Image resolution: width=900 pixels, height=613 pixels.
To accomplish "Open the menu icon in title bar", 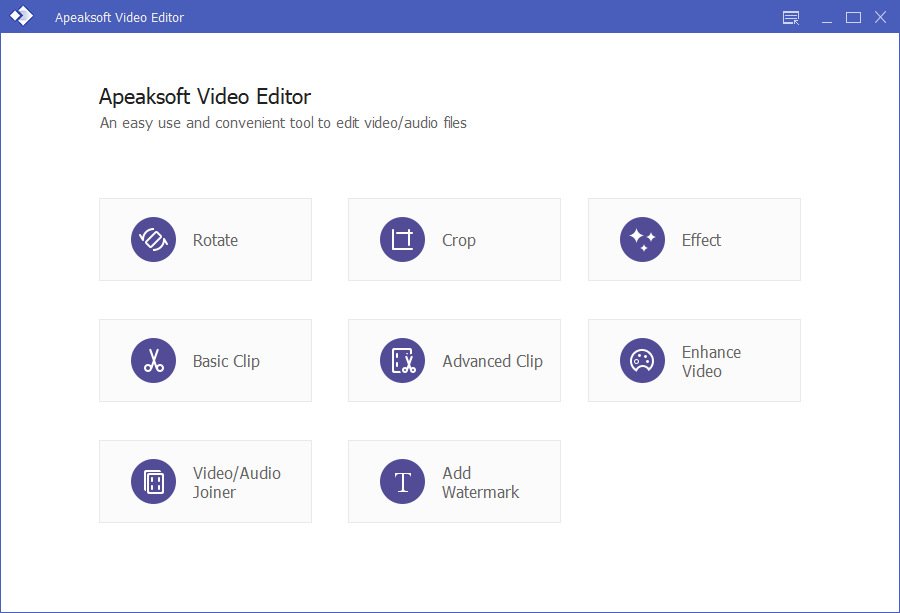I will pos(791,18).
